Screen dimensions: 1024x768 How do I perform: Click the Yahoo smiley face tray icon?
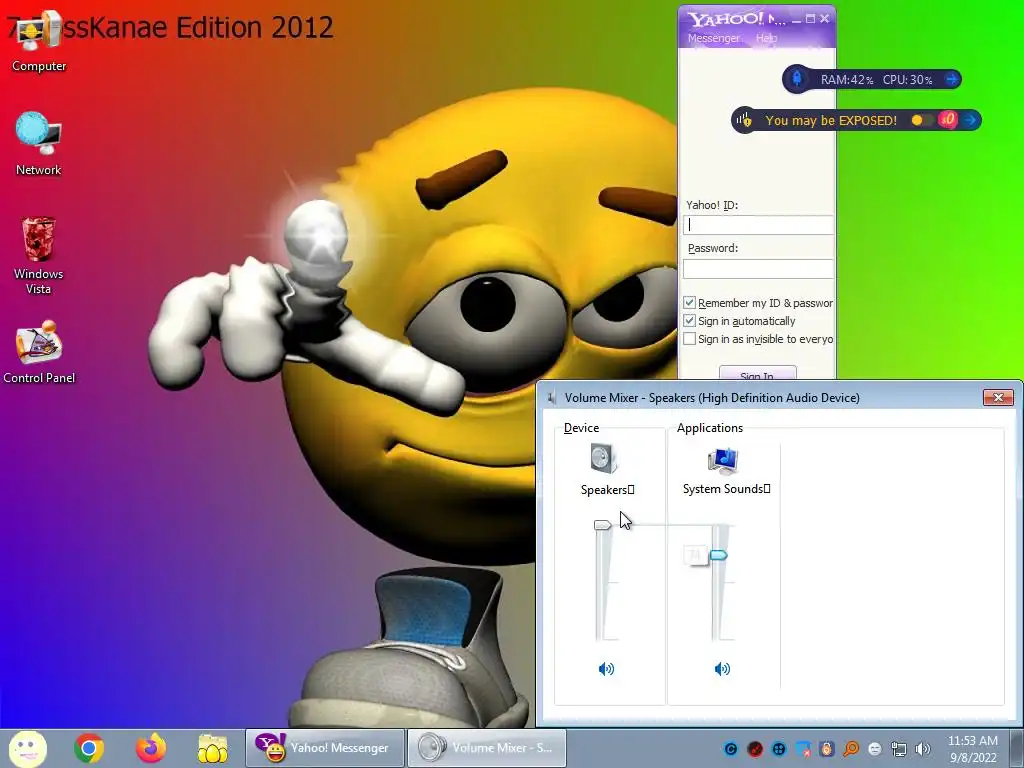875,749
